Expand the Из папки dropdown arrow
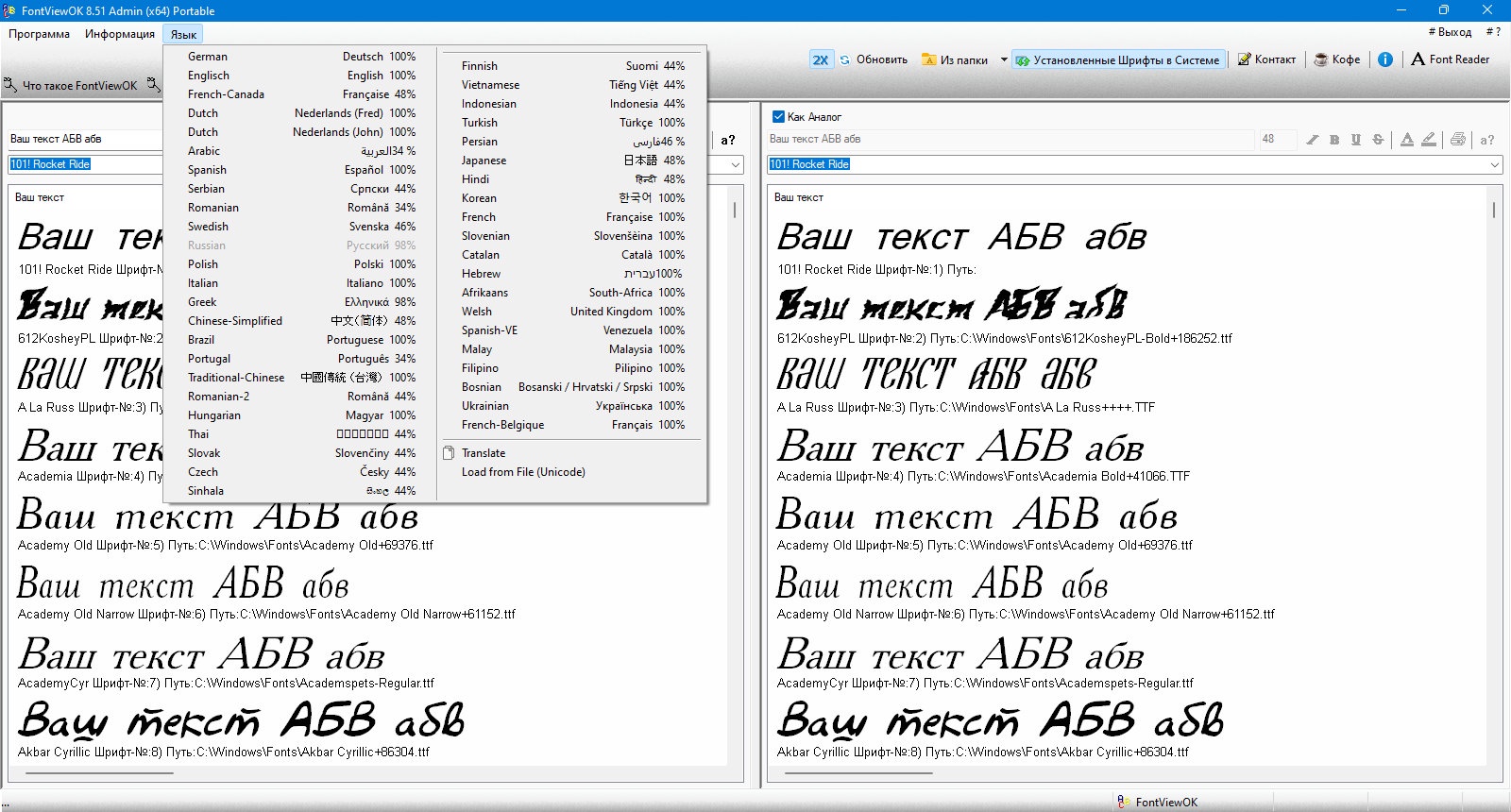 click(1003, 59)
